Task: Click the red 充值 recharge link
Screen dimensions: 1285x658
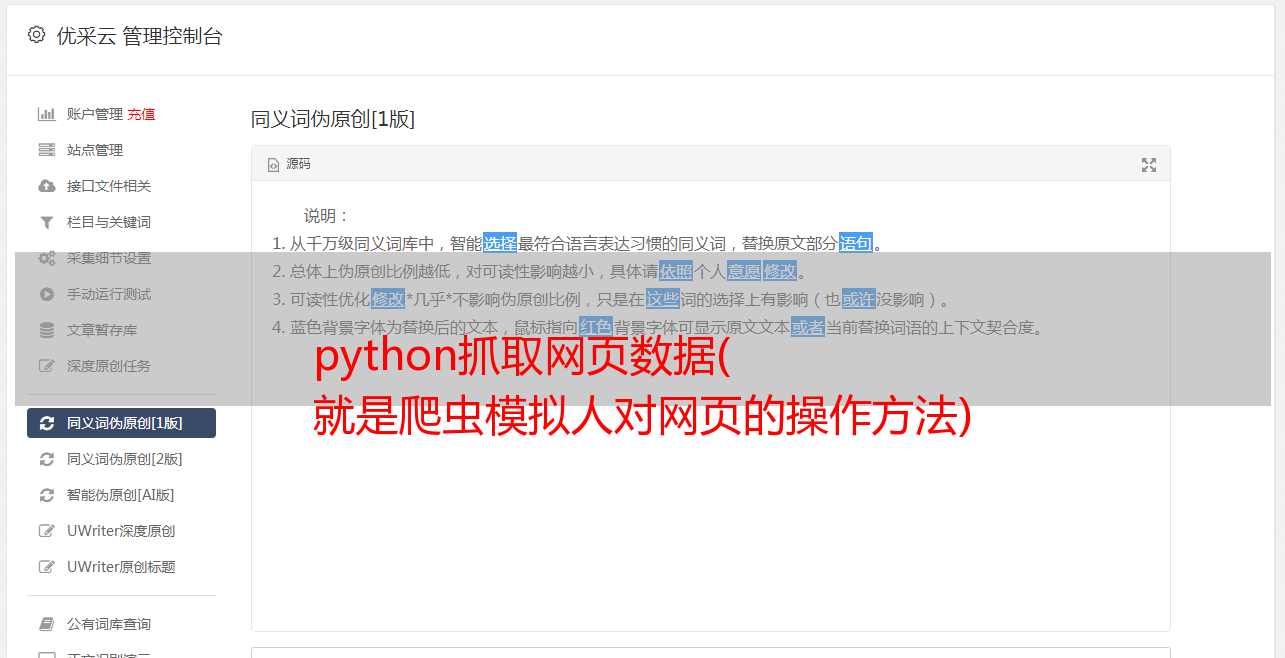Action: coord(141,114)
